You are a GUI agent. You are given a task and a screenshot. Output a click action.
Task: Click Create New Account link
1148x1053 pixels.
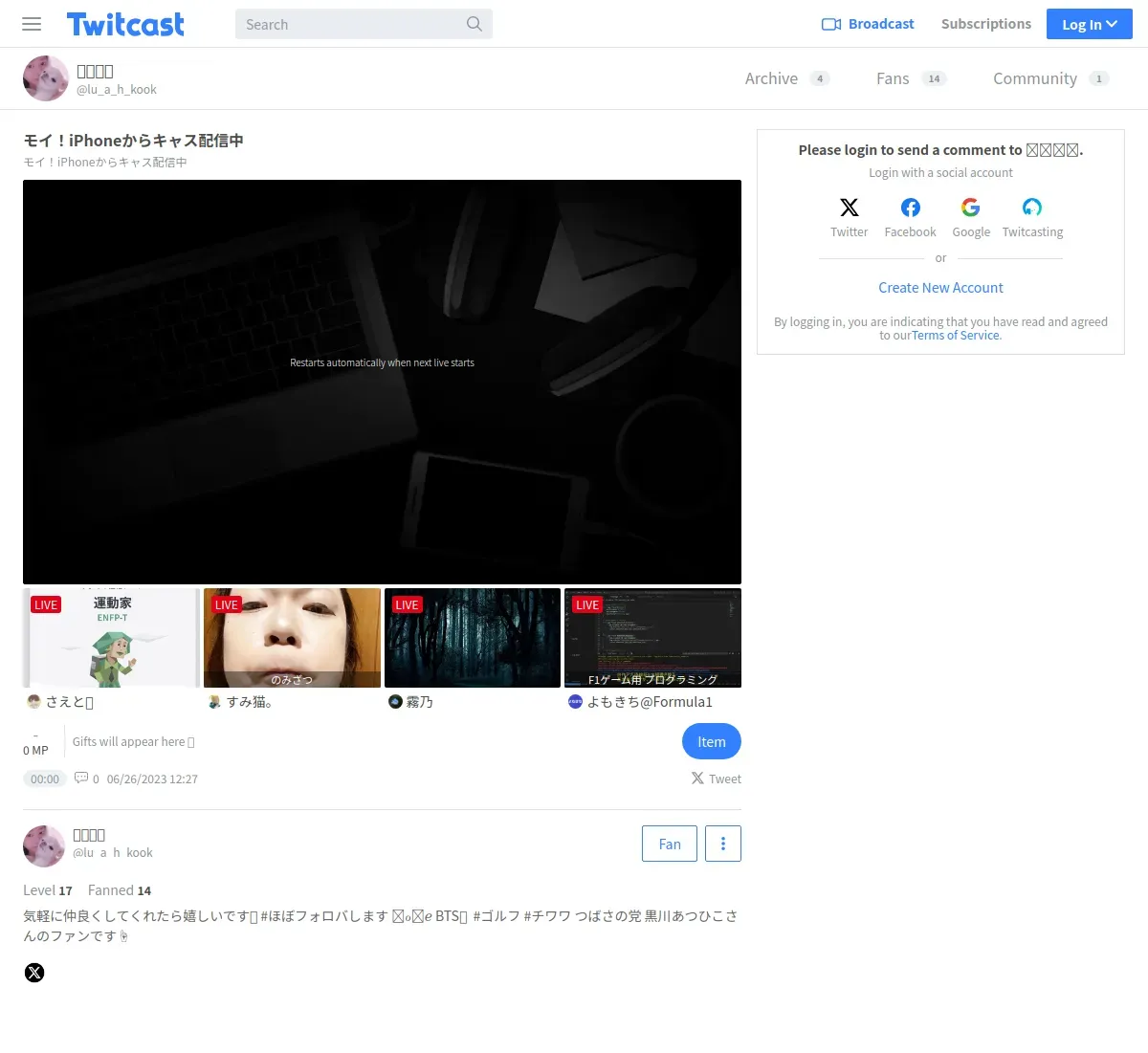(940, 288)
